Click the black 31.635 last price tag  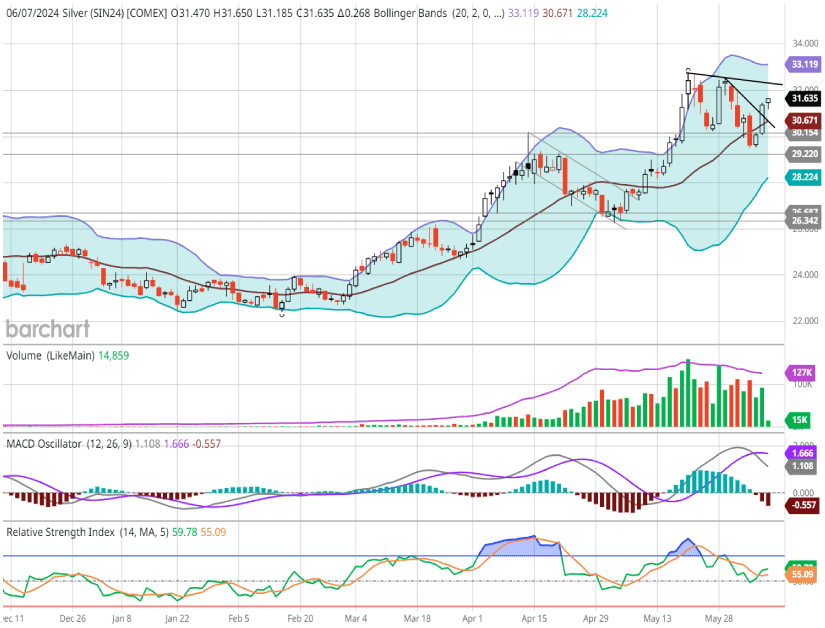[804, 98]
